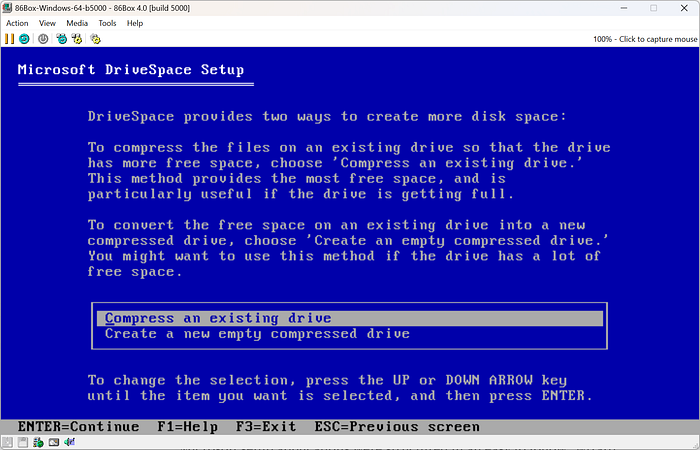
Task: Click the 'Microsoft DriveSpace Setup' heading
Action: (131, 70)
